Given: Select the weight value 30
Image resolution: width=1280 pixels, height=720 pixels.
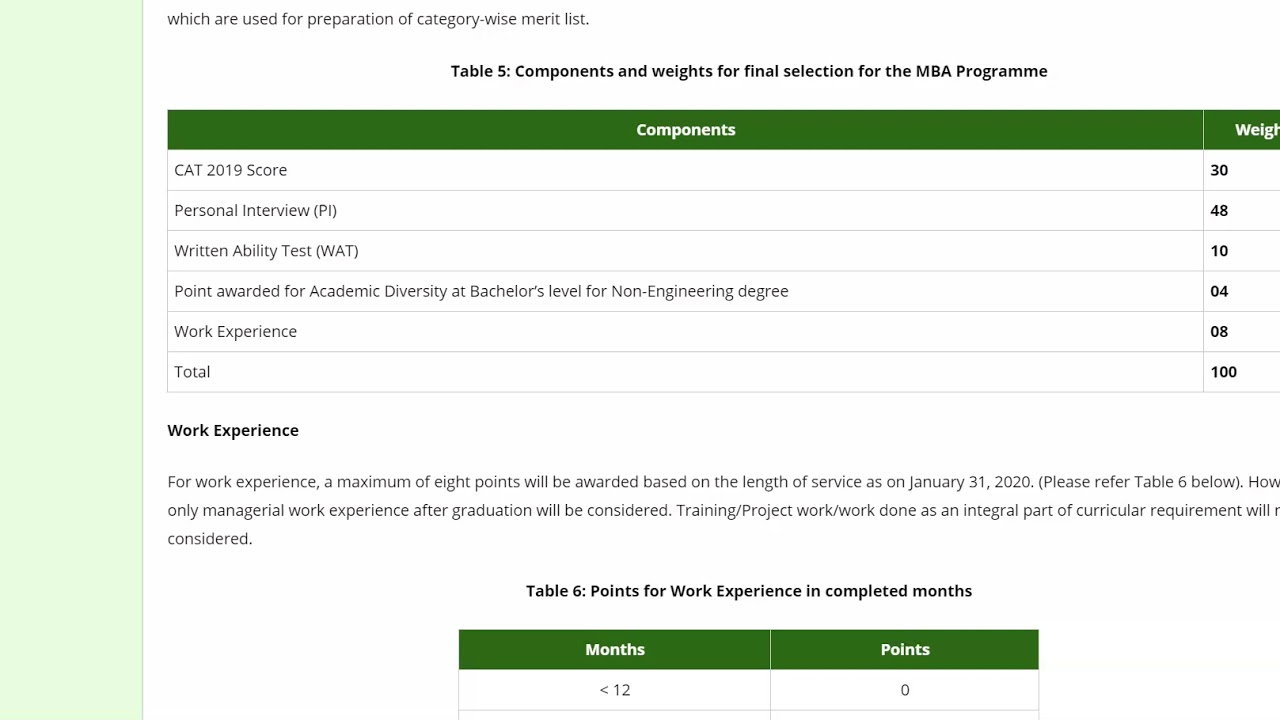Looking at the screenshot, I should point(1219,170).
